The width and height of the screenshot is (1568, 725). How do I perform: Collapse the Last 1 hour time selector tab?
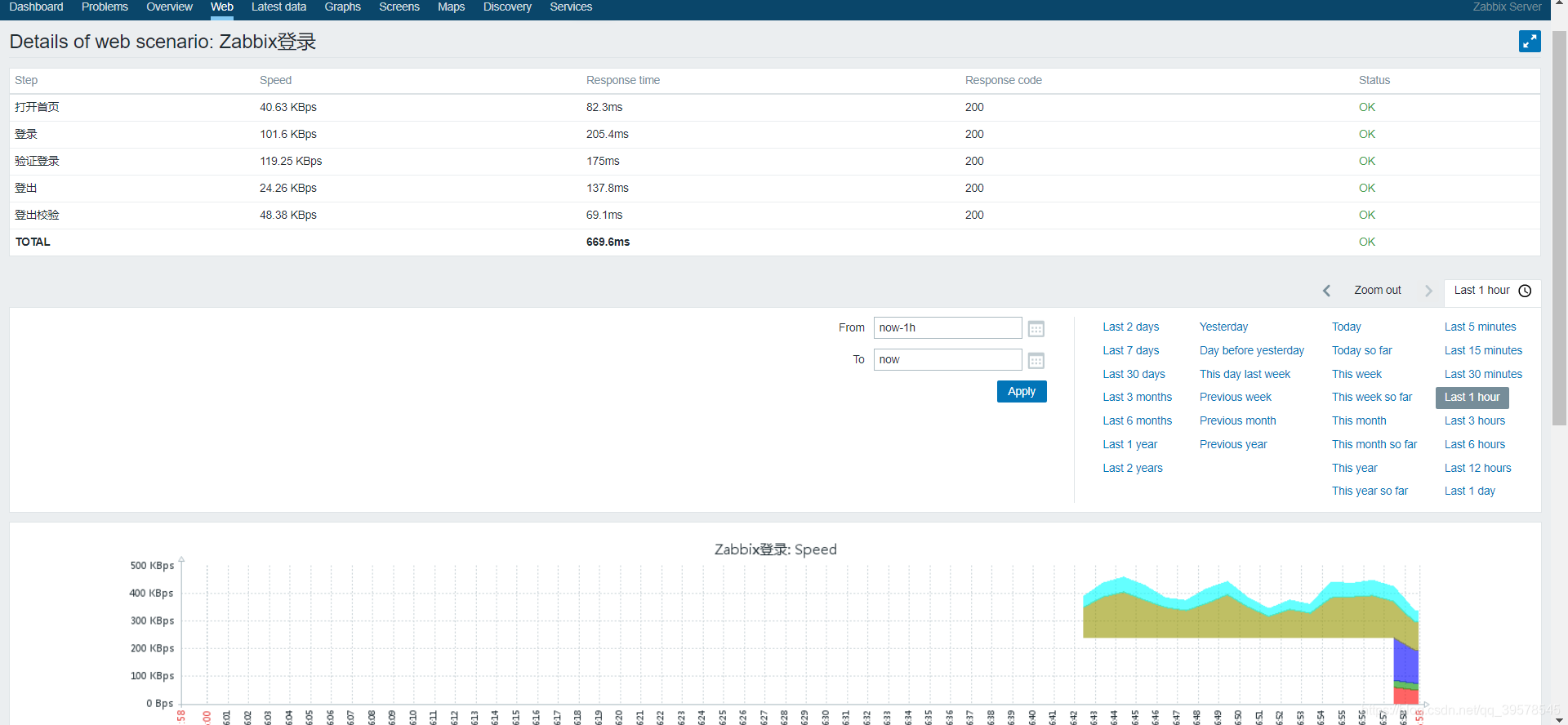click(x=1492, y=291)
